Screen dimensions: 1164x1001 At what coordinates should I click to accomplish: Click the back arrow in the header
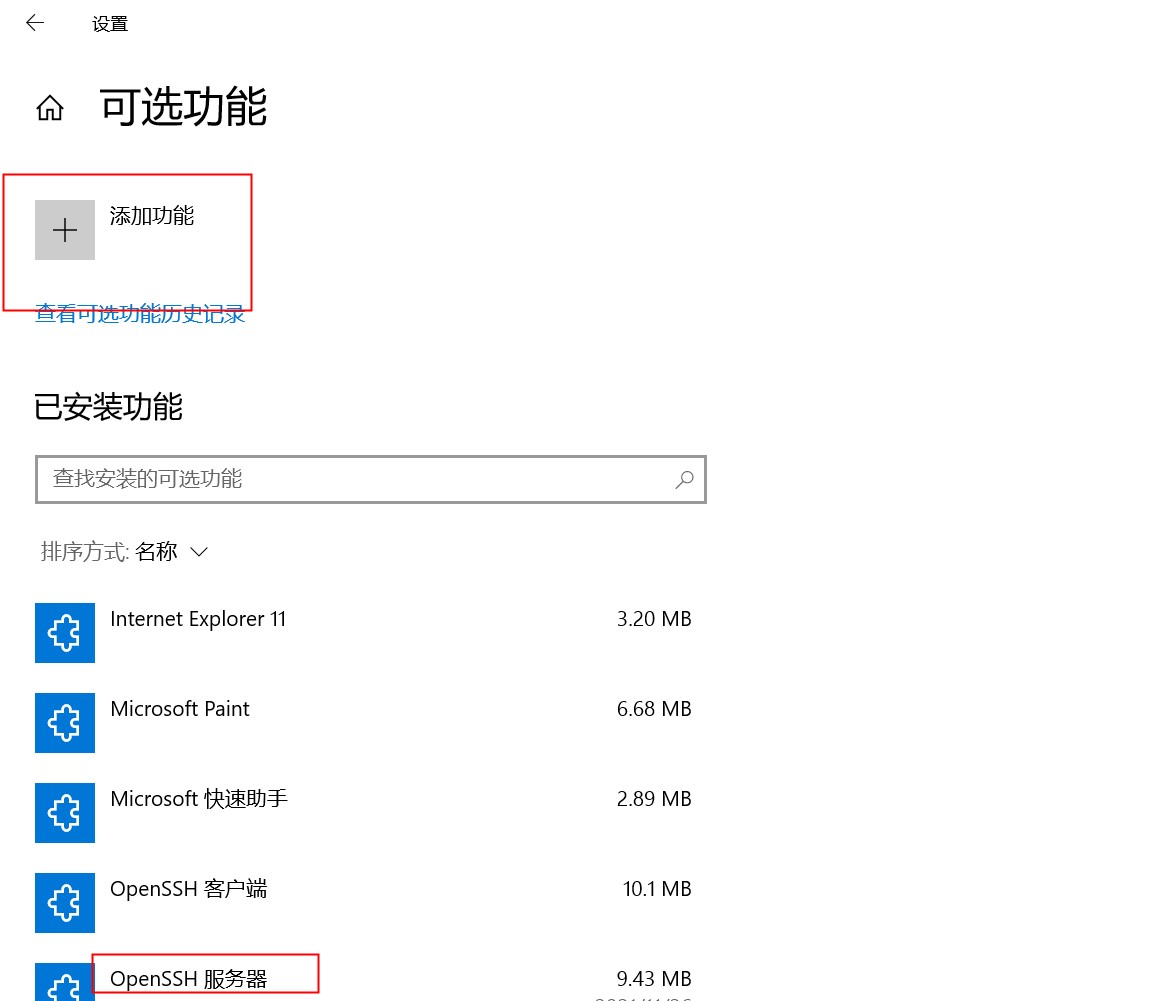[x=33, y=22]
